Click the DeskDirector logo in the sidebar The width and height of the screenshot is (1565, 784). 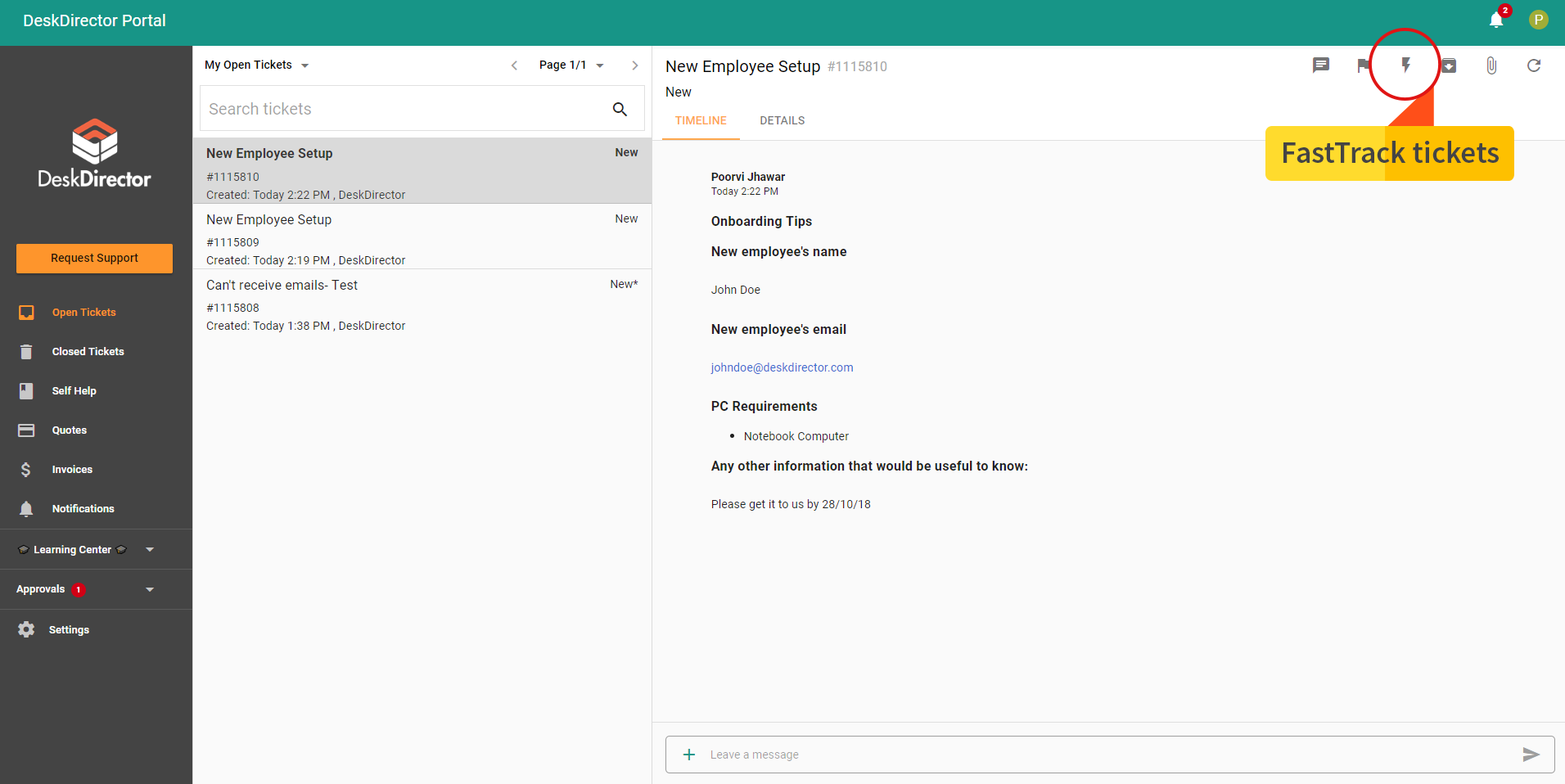[x=95, y=154]
